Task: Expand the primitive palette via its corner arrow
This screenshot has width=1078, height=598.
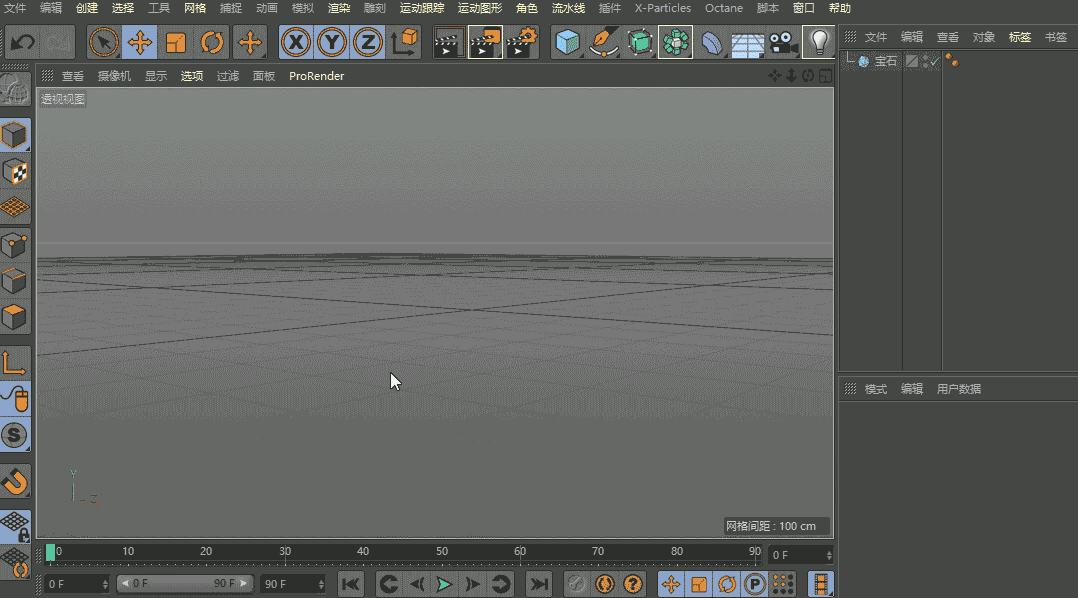Action: point(580,55)
